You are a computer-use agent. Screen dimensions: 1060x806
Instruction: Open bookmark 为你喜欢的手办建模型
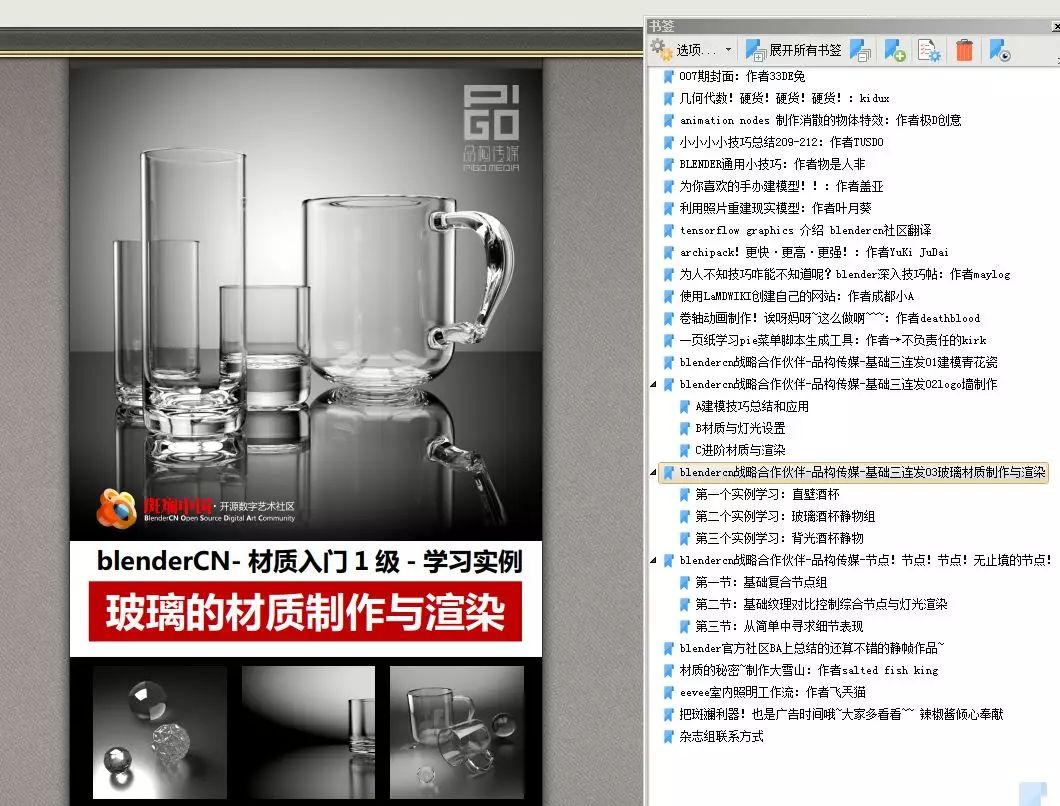781,186
